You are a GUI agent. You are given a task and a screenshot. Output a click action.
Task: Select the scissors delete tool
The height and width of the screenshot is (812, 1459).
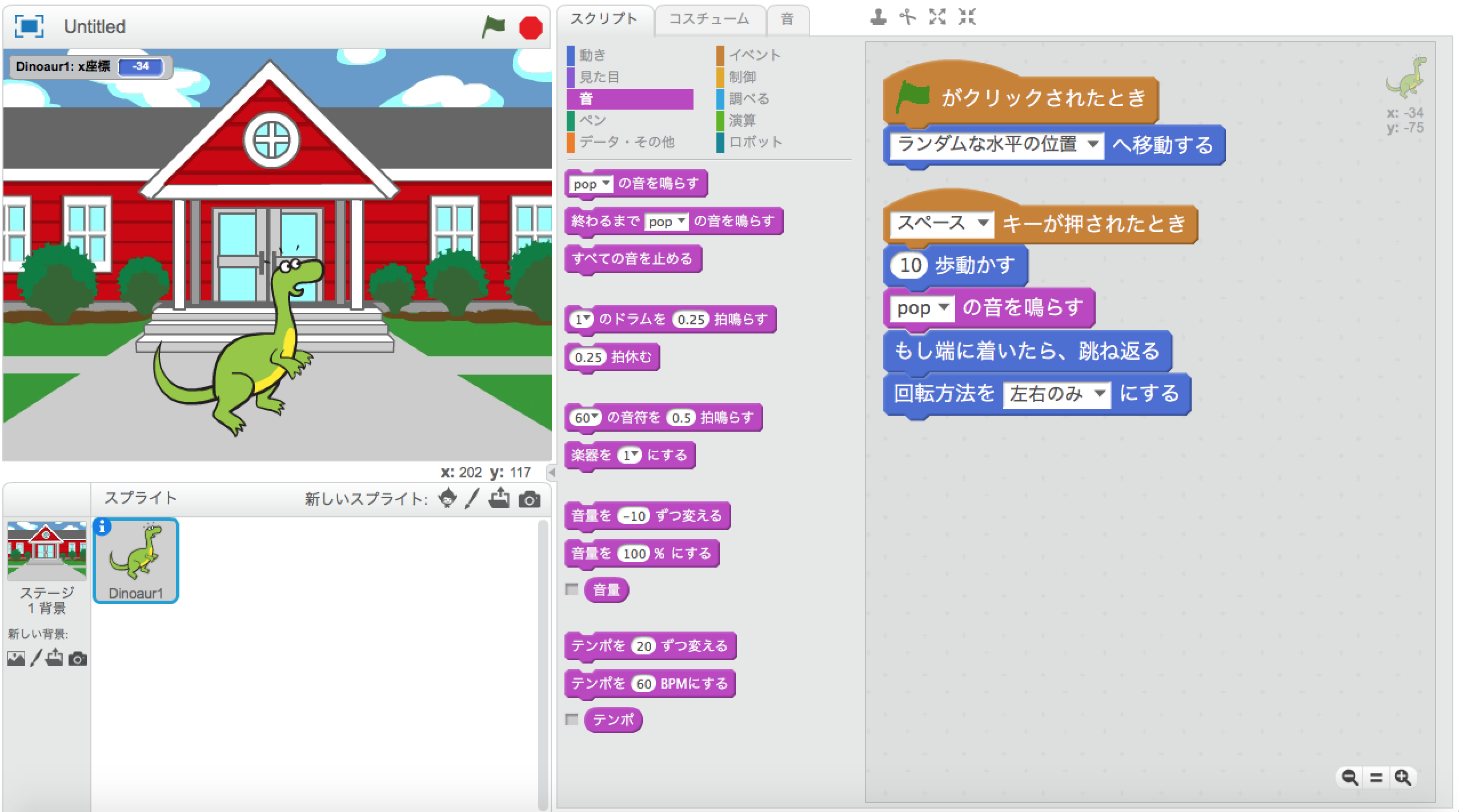coord(907,18)
